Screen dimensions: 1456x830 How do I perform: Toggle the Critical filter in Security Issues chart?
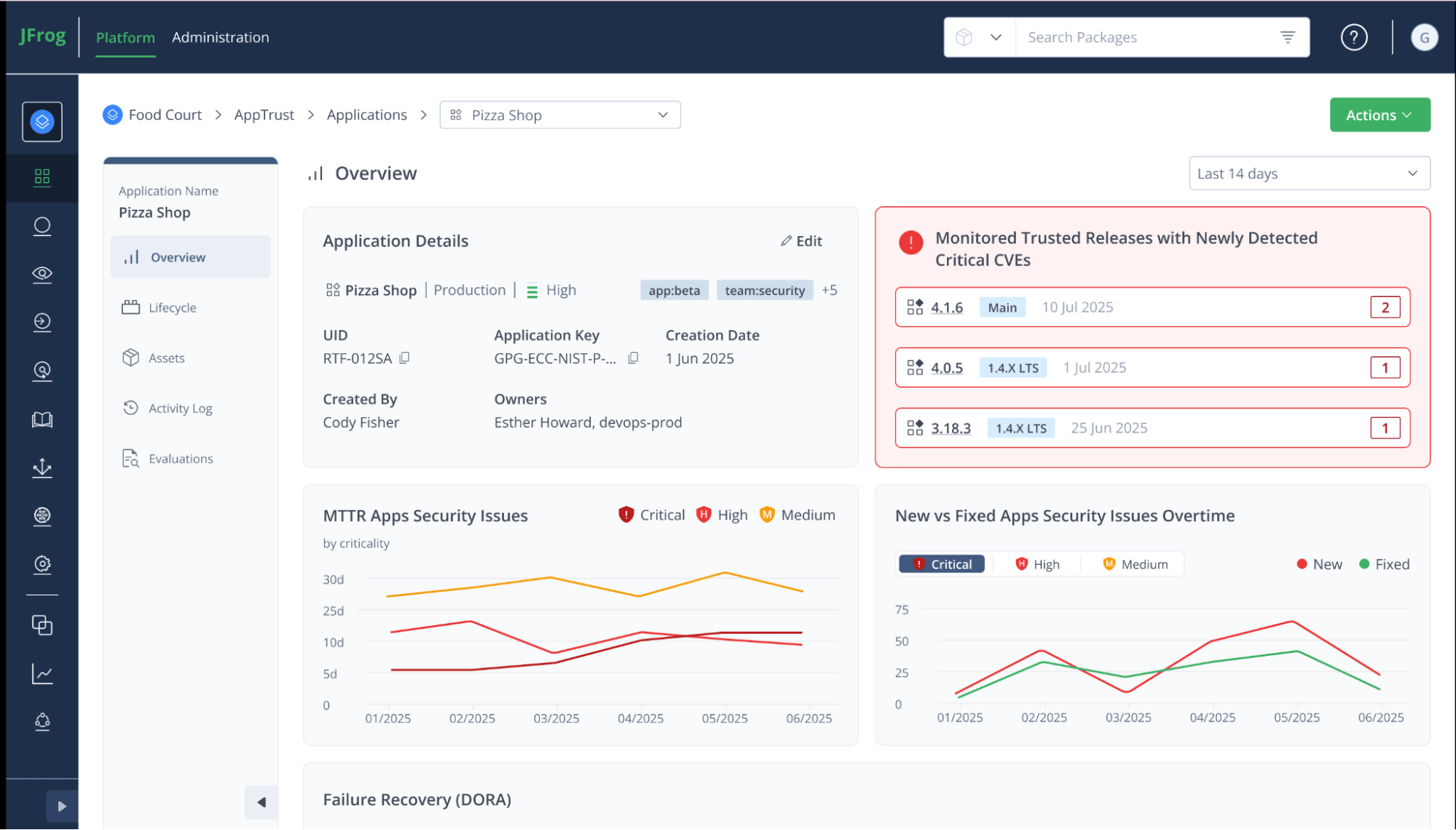pos(941,563)
